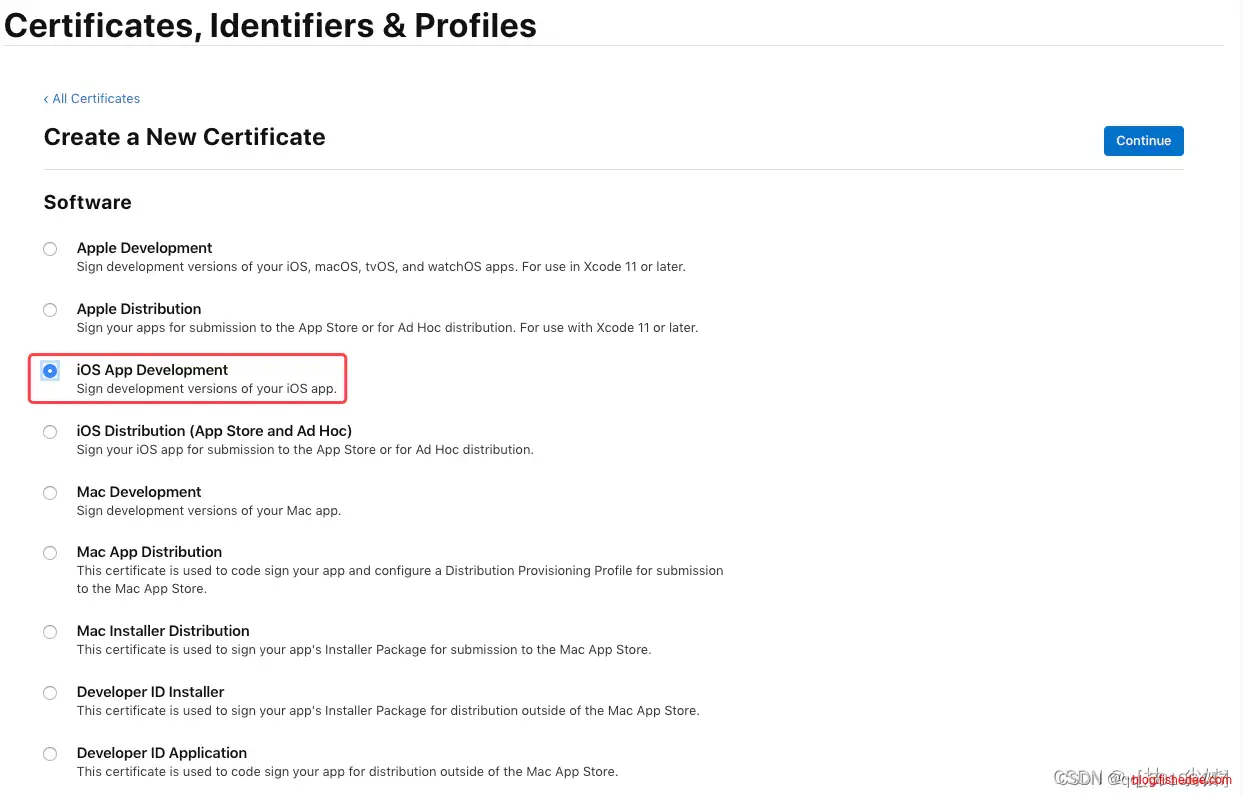1243x797 pixels.
Task: Click the 'Developer ID Installer' label text
Action: [150, 692]
